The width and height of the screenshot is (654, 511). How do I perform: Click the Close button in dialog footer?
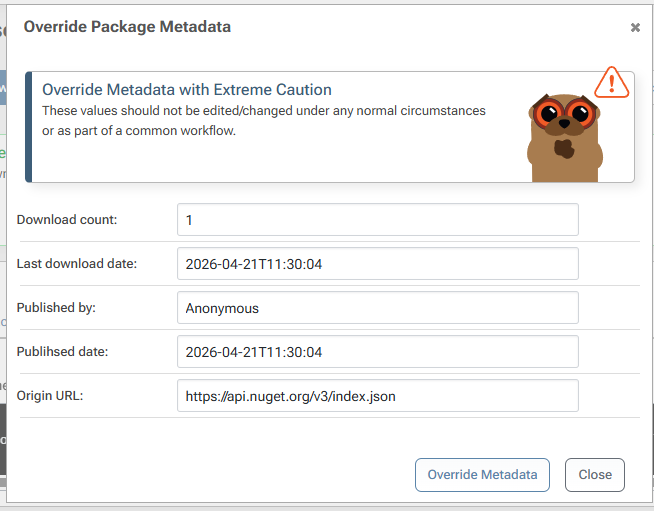point(594,475)
